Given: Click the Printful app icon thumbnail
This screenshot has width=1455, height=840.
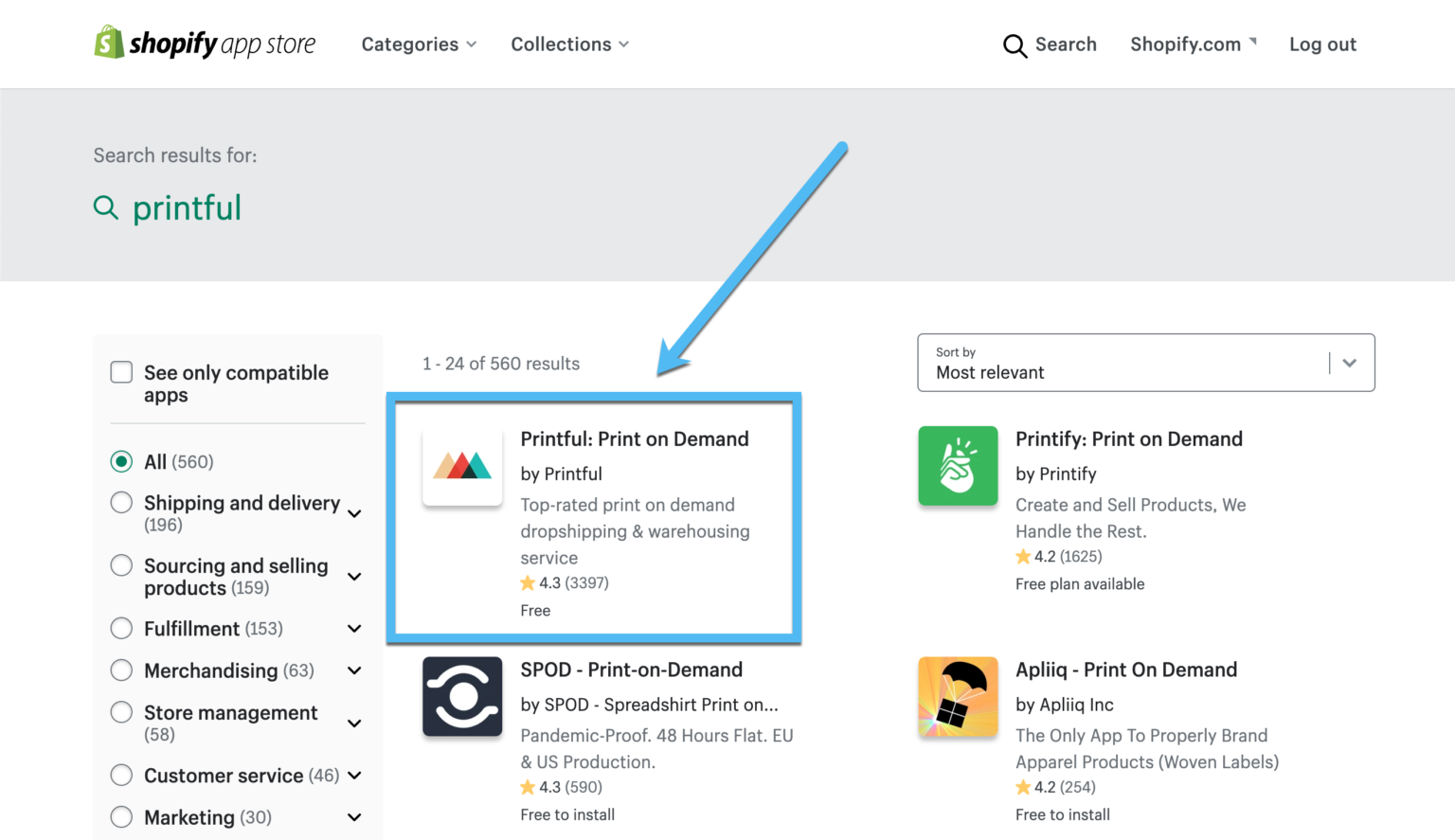Looking at the screenshot, I should (x=462, y=465).
